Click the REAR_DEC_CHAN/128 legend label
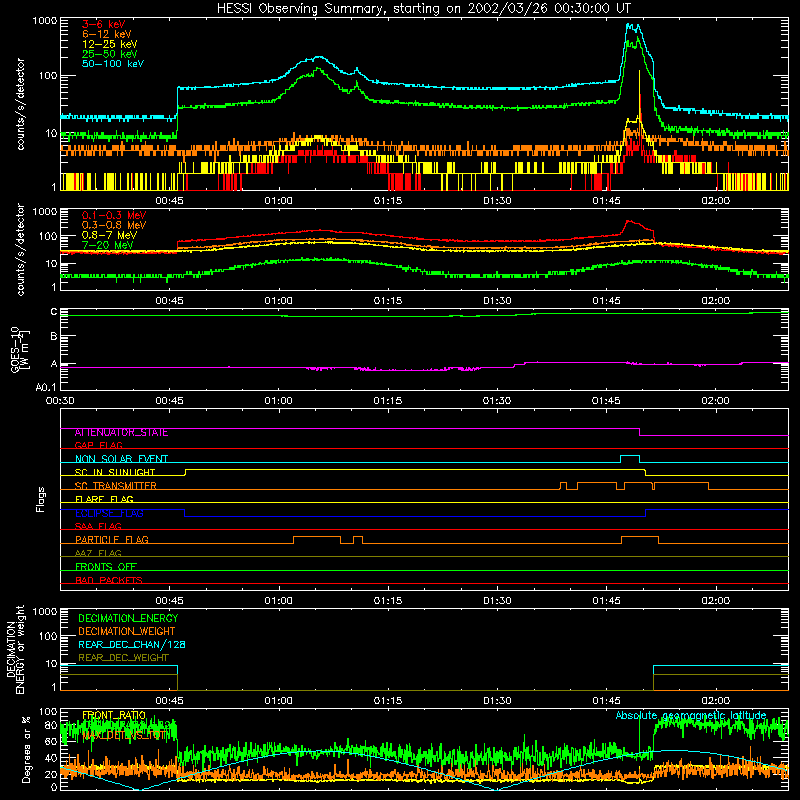Screen dimensions: 800x800 tap(132, 645)
